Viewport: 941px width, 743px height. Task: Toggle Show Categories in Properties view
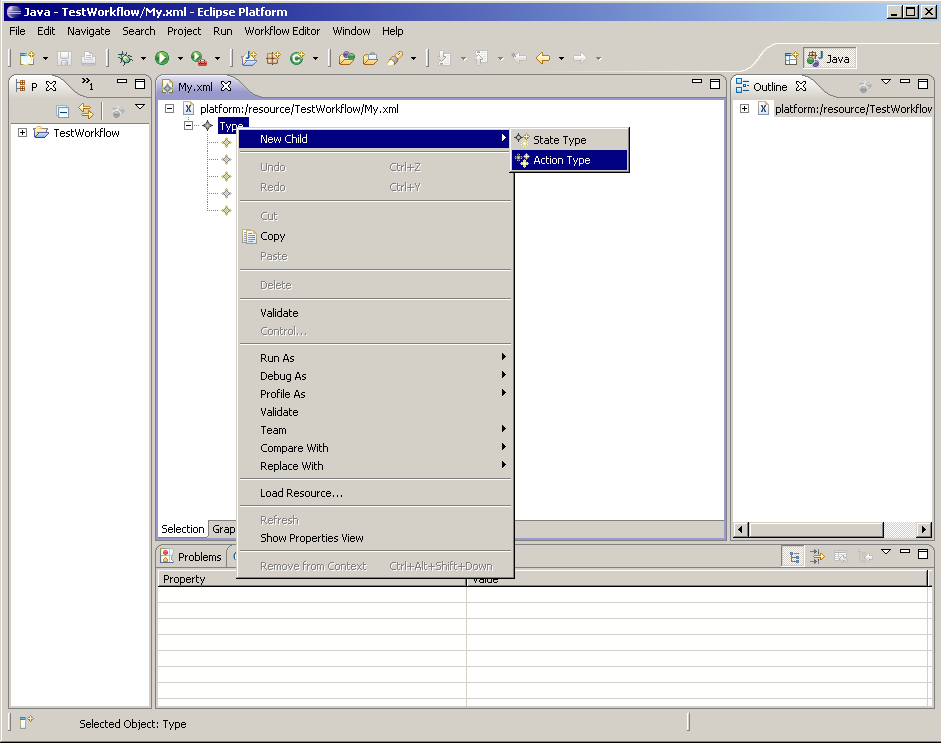coord(794,557)
